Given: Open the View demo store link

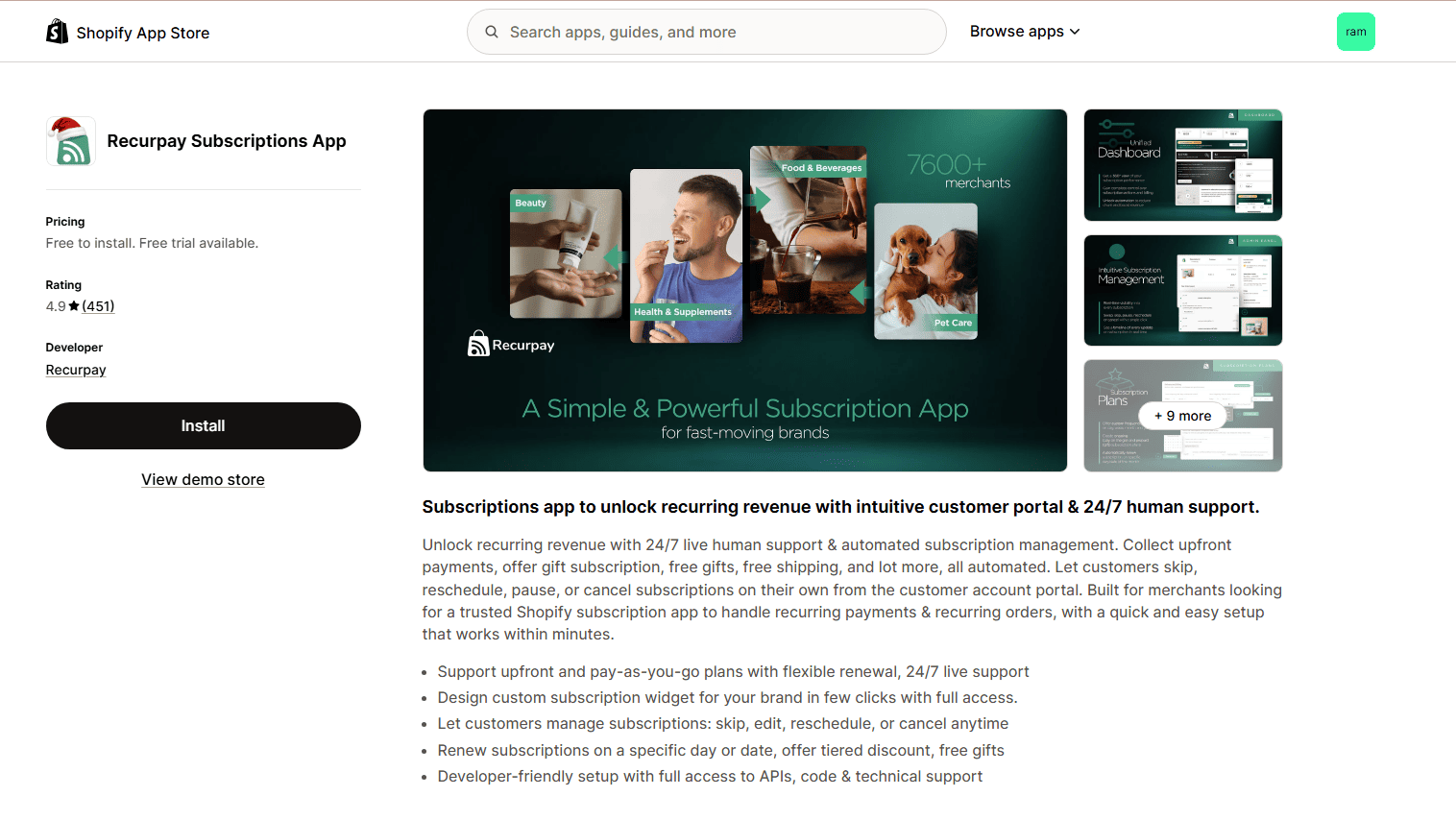Looking at the screenshot, I should coord(203,479).
